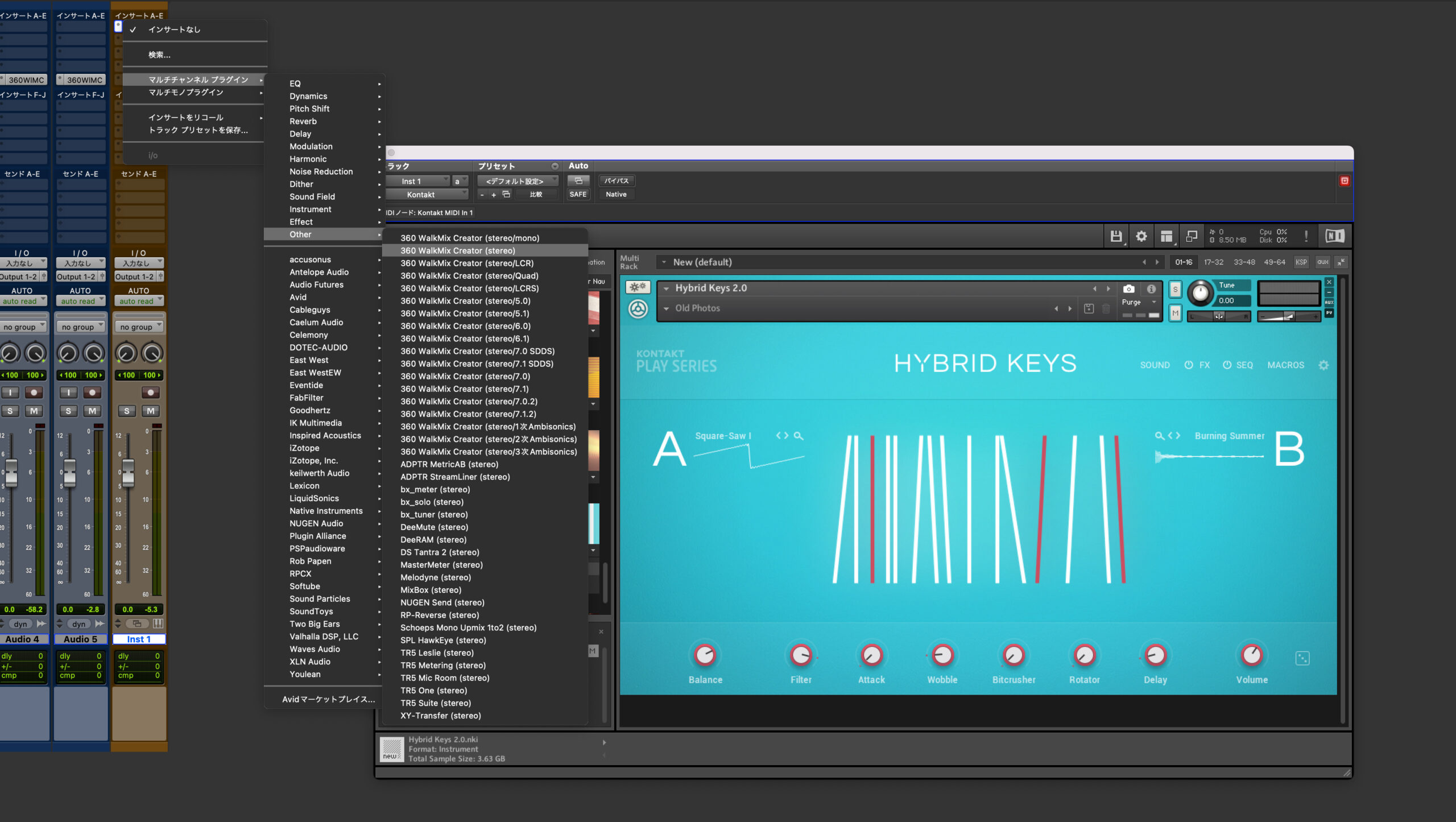Open Kontakt workspace panels icon
1456x822 pixels.
[x=1167, y=236]
